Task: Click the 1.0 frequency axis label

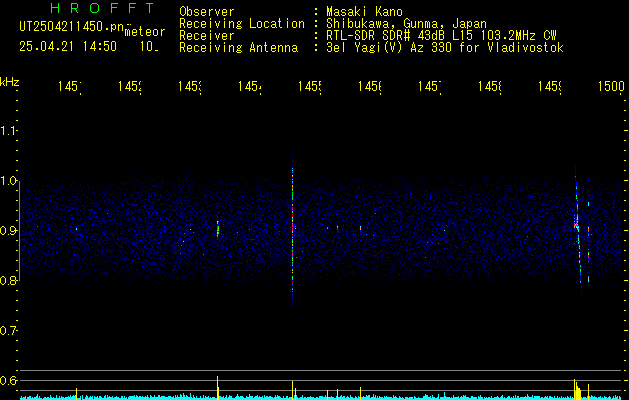Action: coord(8,181)
